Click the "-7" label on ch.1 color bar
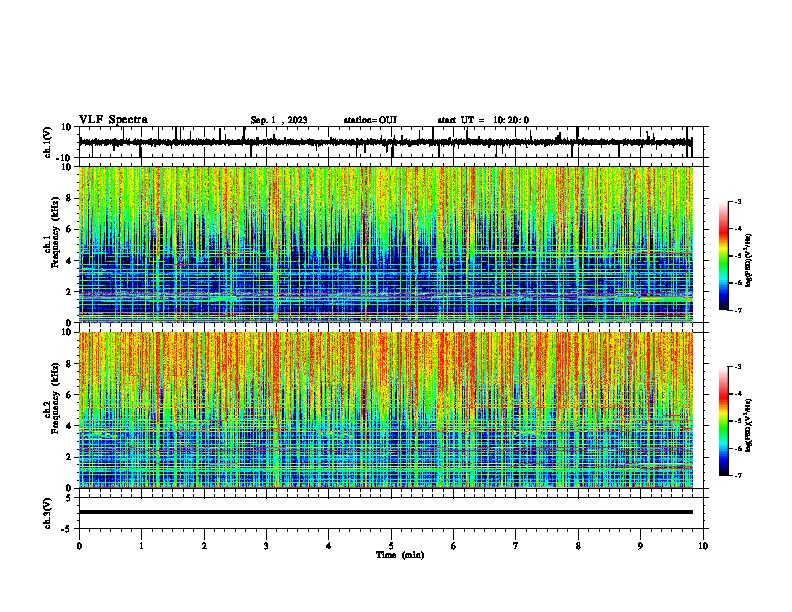 [x=737, y=310]
